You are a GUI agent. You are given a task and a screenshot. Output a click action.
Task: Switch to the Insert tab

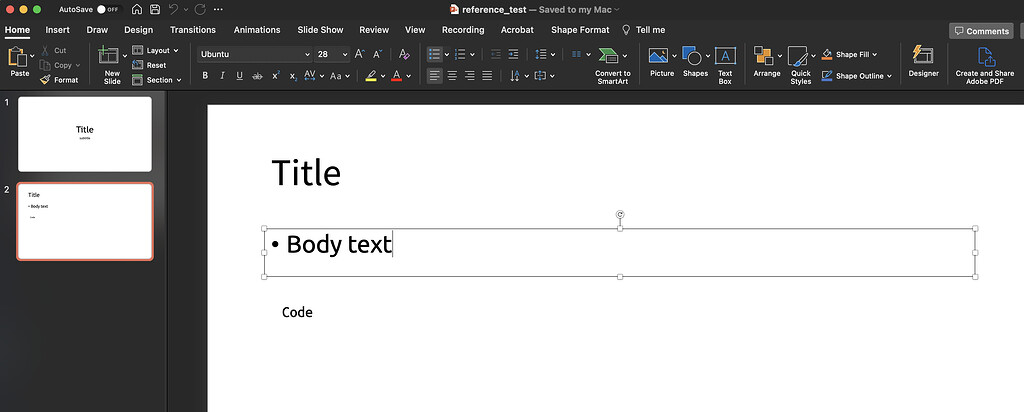pyautogui.click(x=57, y=30)
